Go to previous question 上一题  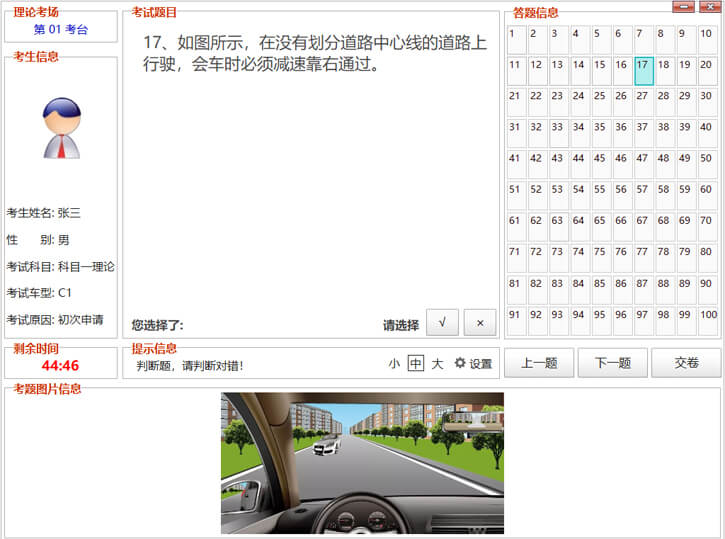pos(539,363)
